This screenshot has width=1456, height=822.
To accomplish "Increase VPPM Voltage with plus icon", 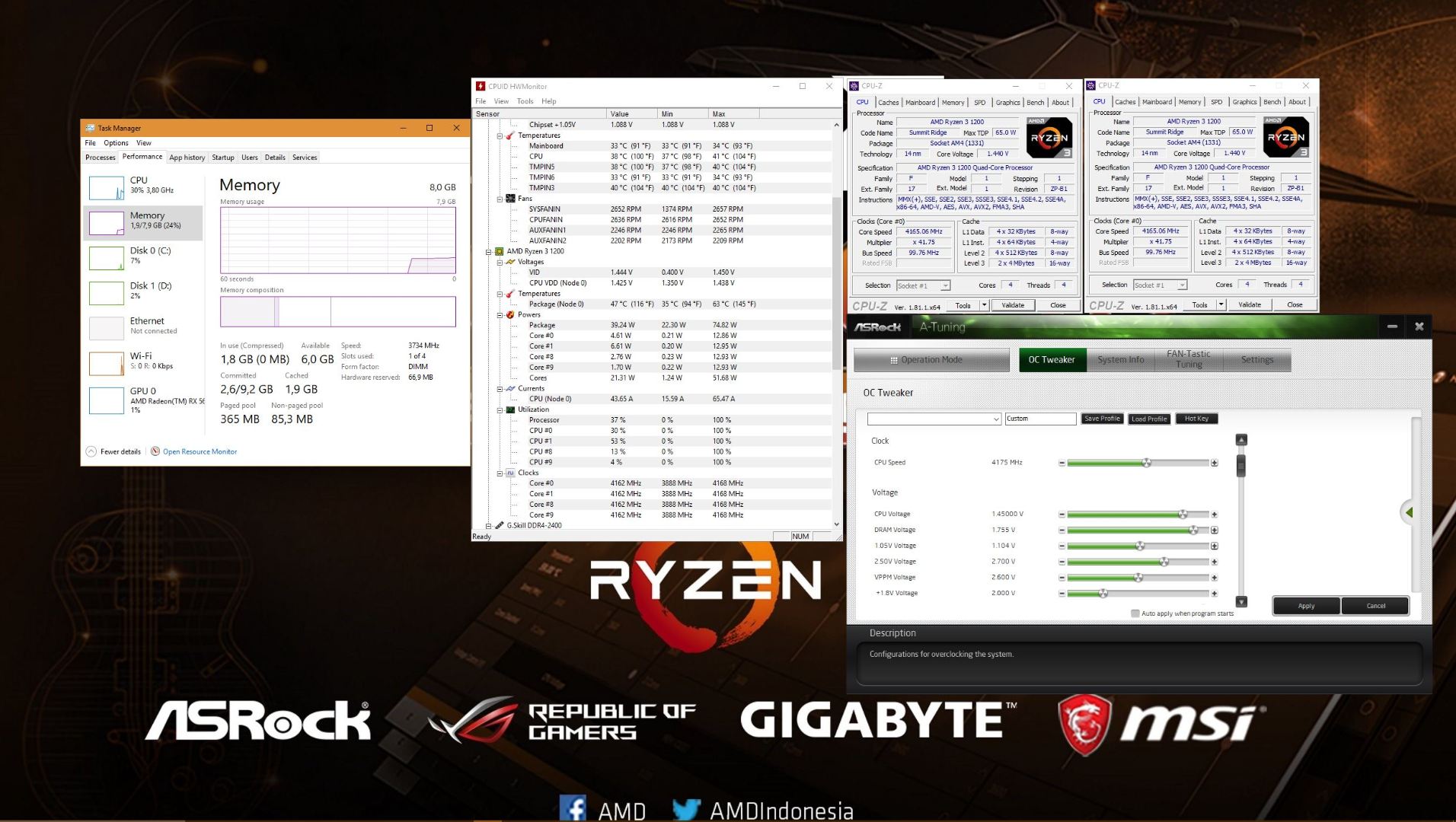I will [x=1214, y=578].
